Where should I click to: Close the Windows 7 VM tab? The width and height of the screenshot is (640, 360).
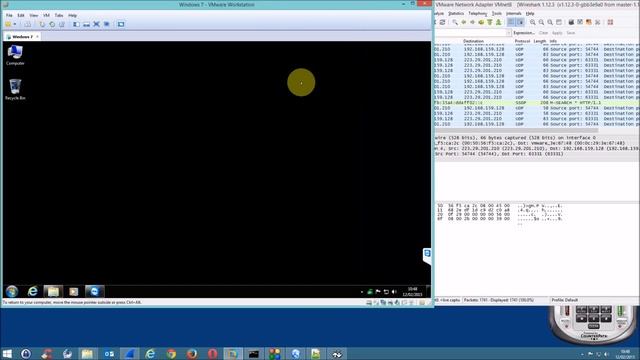coord(37,37)
